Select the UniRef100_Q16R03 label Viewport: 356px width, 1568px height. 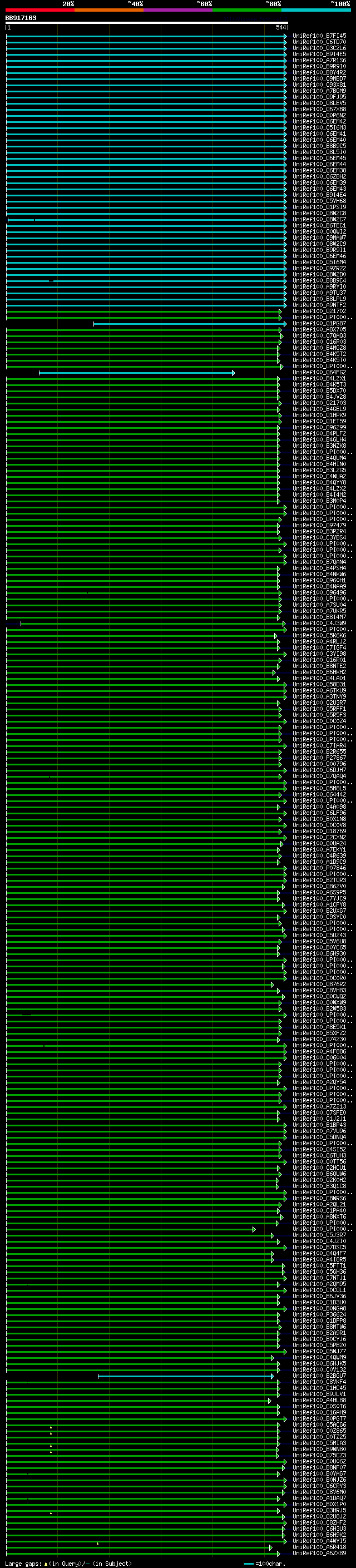click(319, 342)
